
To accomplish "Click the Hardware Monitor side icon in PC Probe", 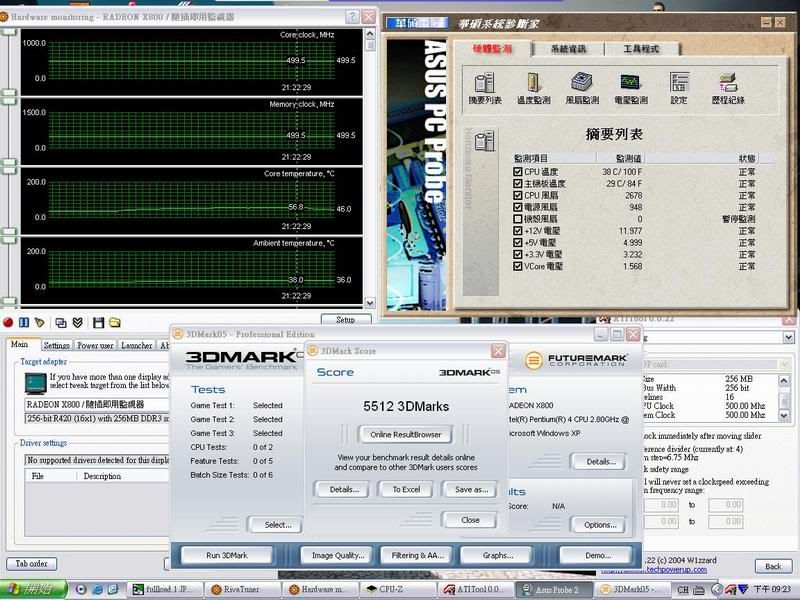I will pyautogui.click(x=484, y=141).
